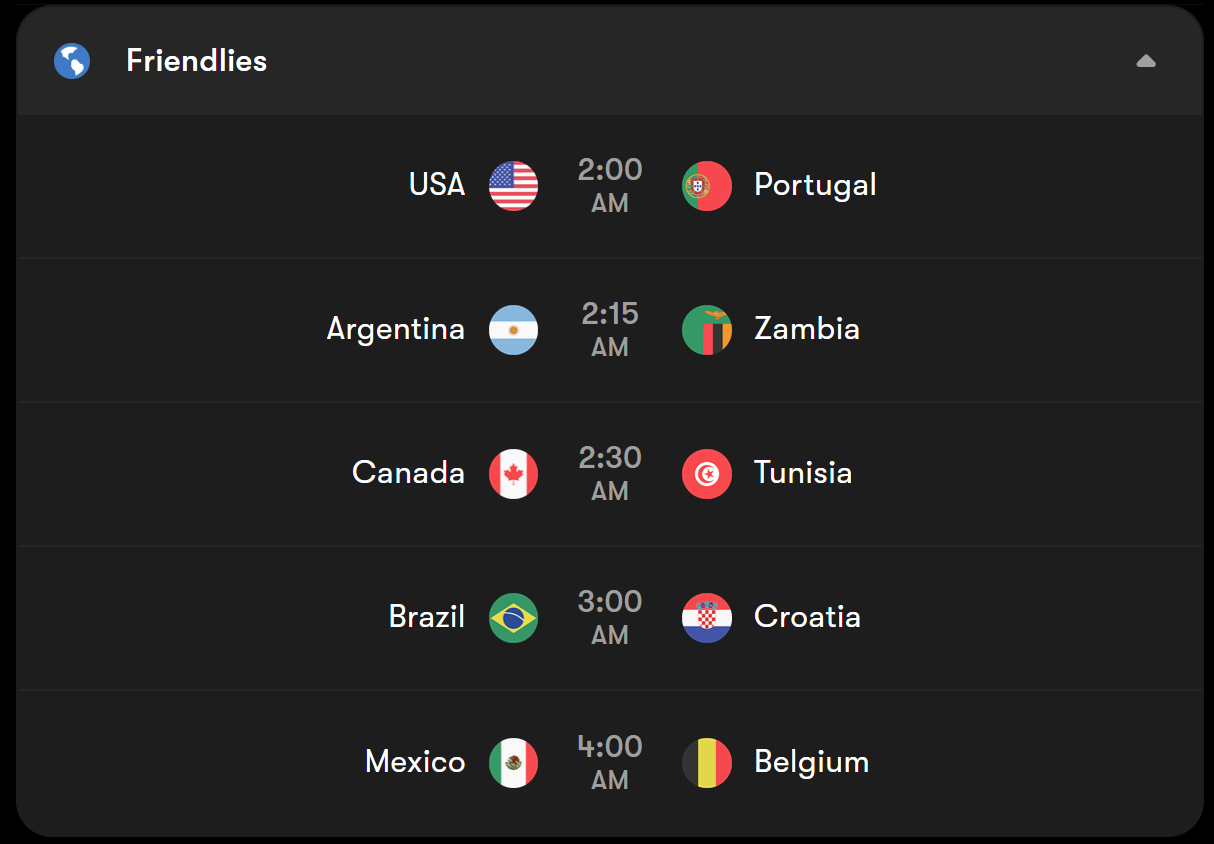Click the Croatia flag icon
The image size is (1214, 844).
click(x=707, y=618)
